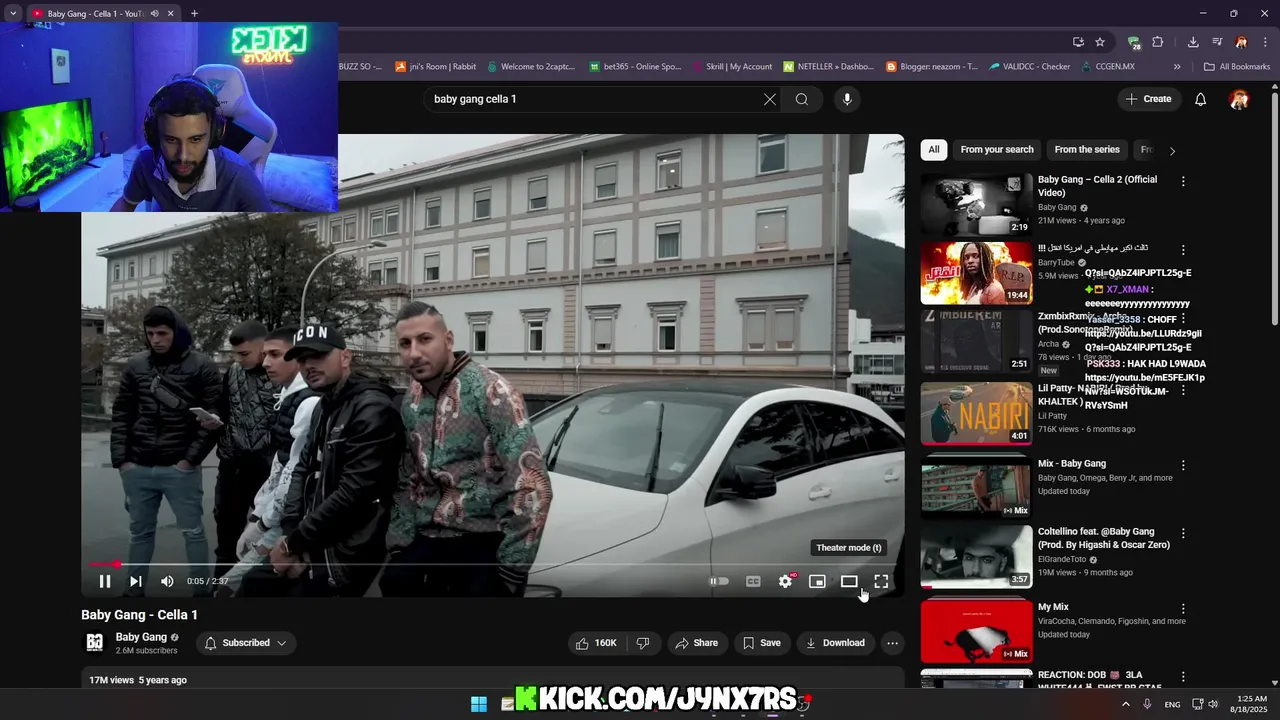Enter full screen mode
Viewport: 1280px width, 720px height.
click(x=881, y=581)
